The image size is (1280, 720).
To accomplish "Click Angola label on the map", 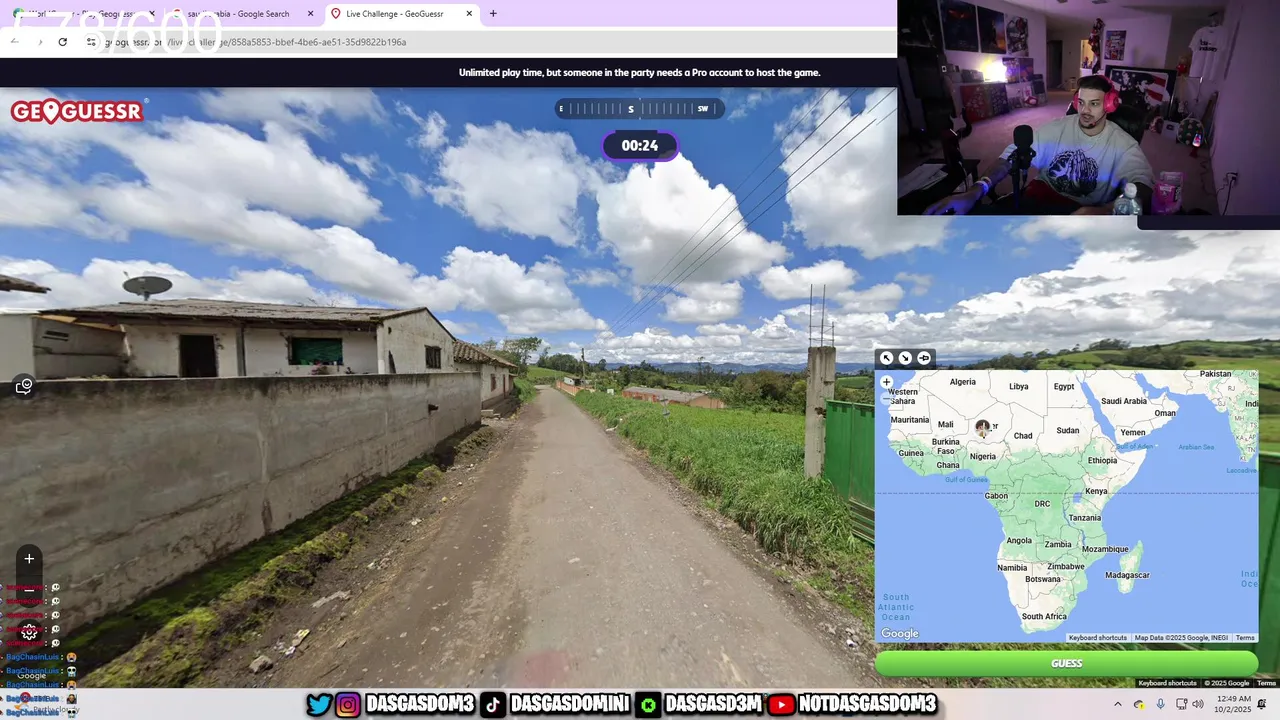I will coord(1019,540).
